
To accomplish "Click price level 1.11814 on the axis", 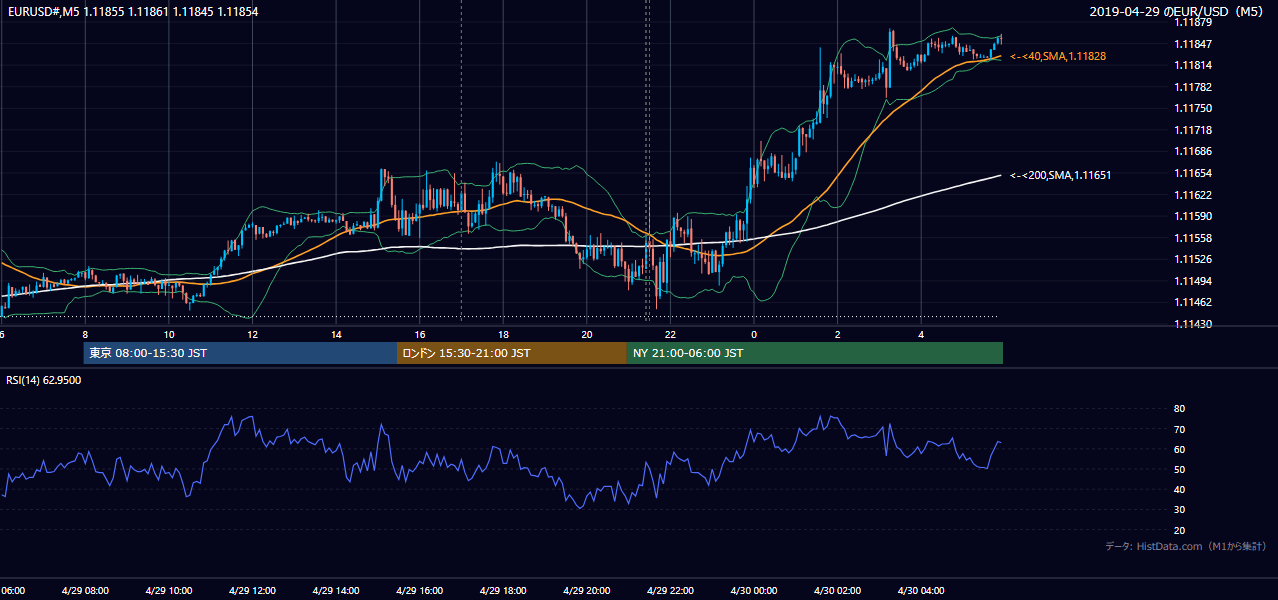I will click(1193, 65).
